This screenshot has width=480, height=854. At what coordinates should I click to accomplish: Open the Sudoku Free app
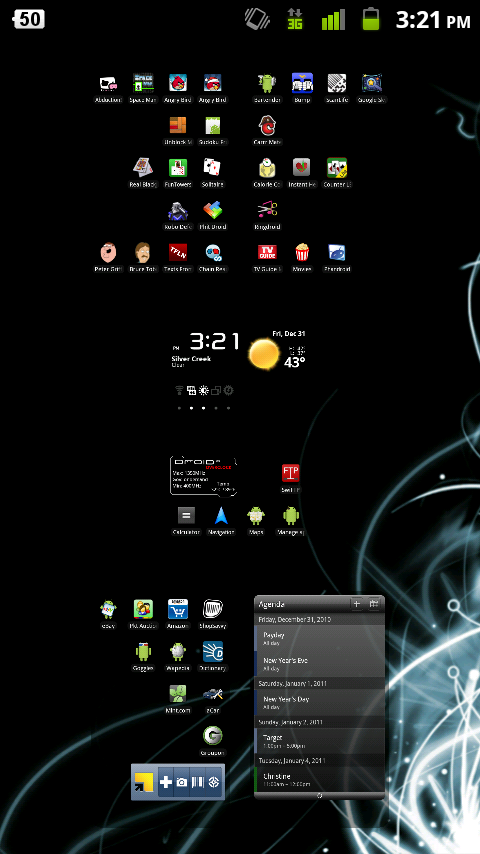coord(212,126)
